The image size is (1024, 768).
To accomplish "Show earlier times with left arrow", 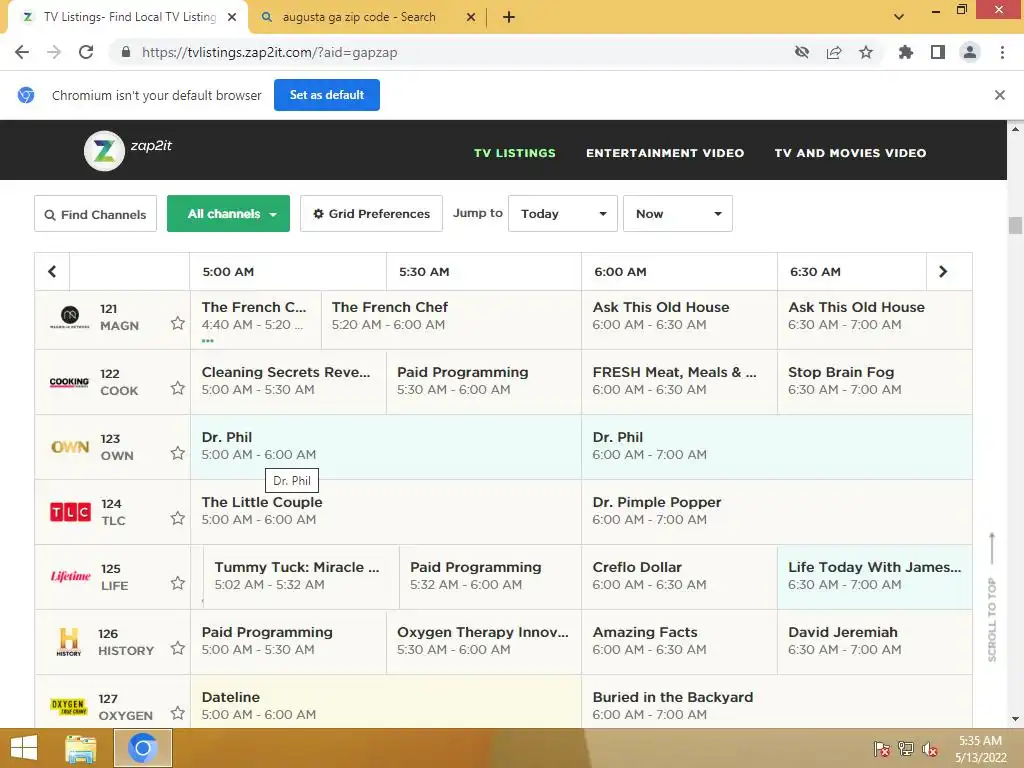I will point(52,272).
